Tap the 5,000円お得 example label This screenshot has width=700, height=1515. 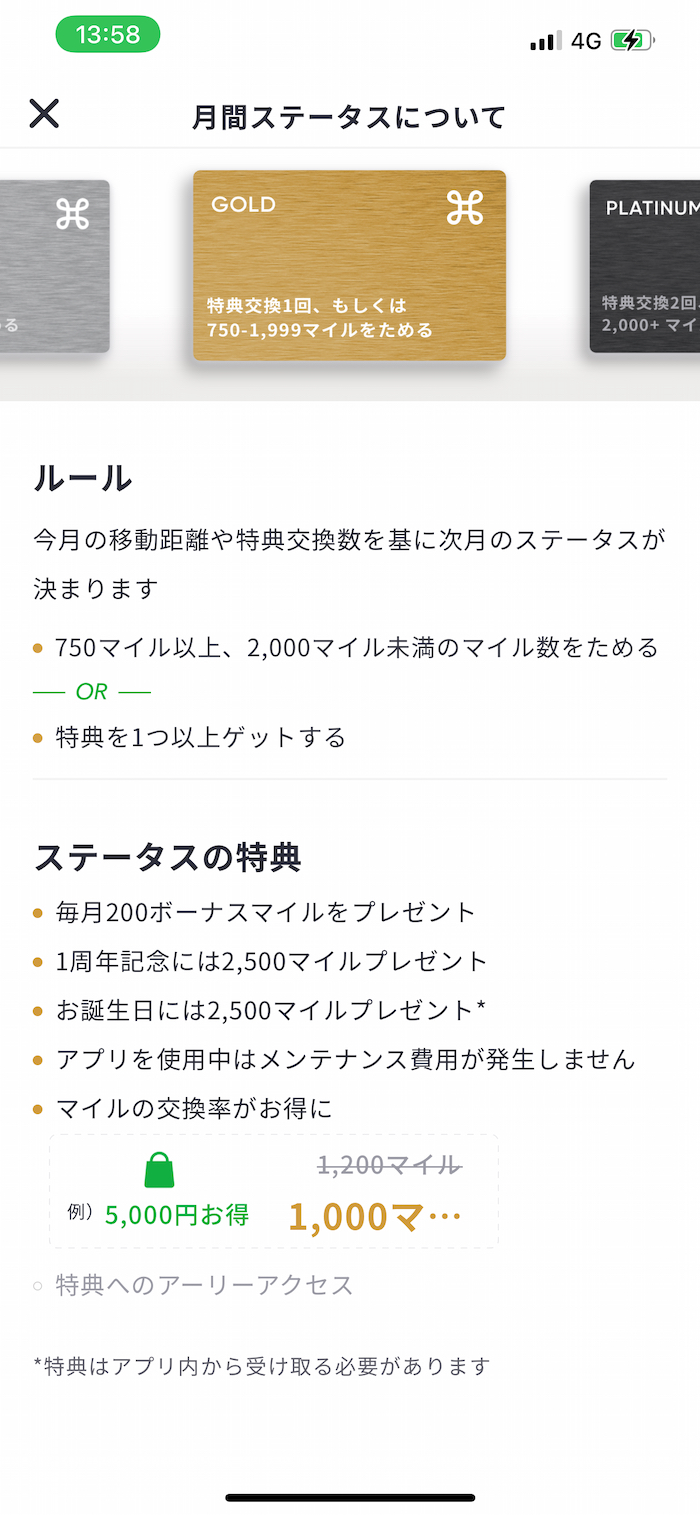175,1215
